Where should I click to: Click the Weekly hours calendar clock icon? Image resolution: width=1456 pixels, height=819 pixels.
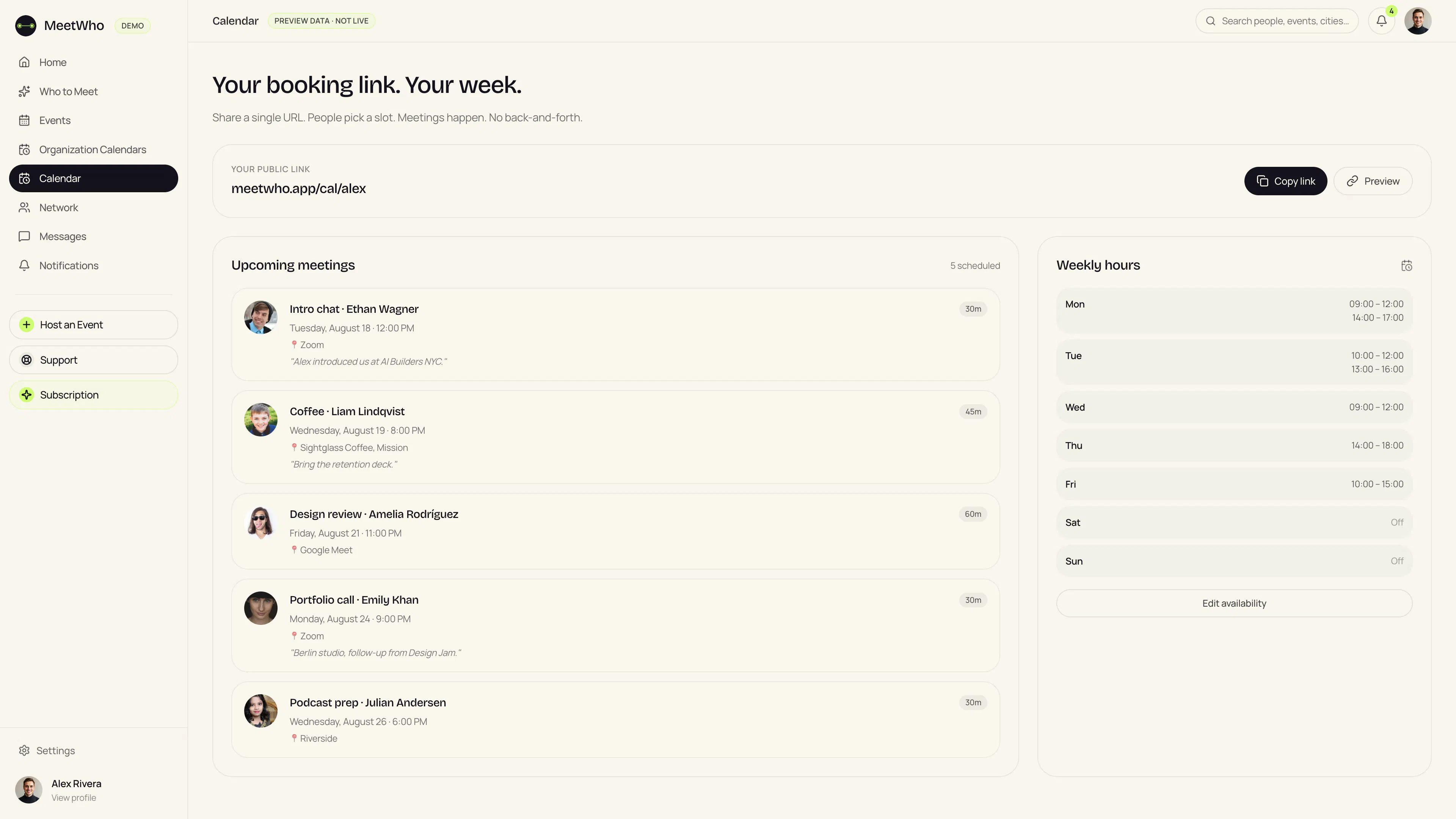tap(1407, 266)
